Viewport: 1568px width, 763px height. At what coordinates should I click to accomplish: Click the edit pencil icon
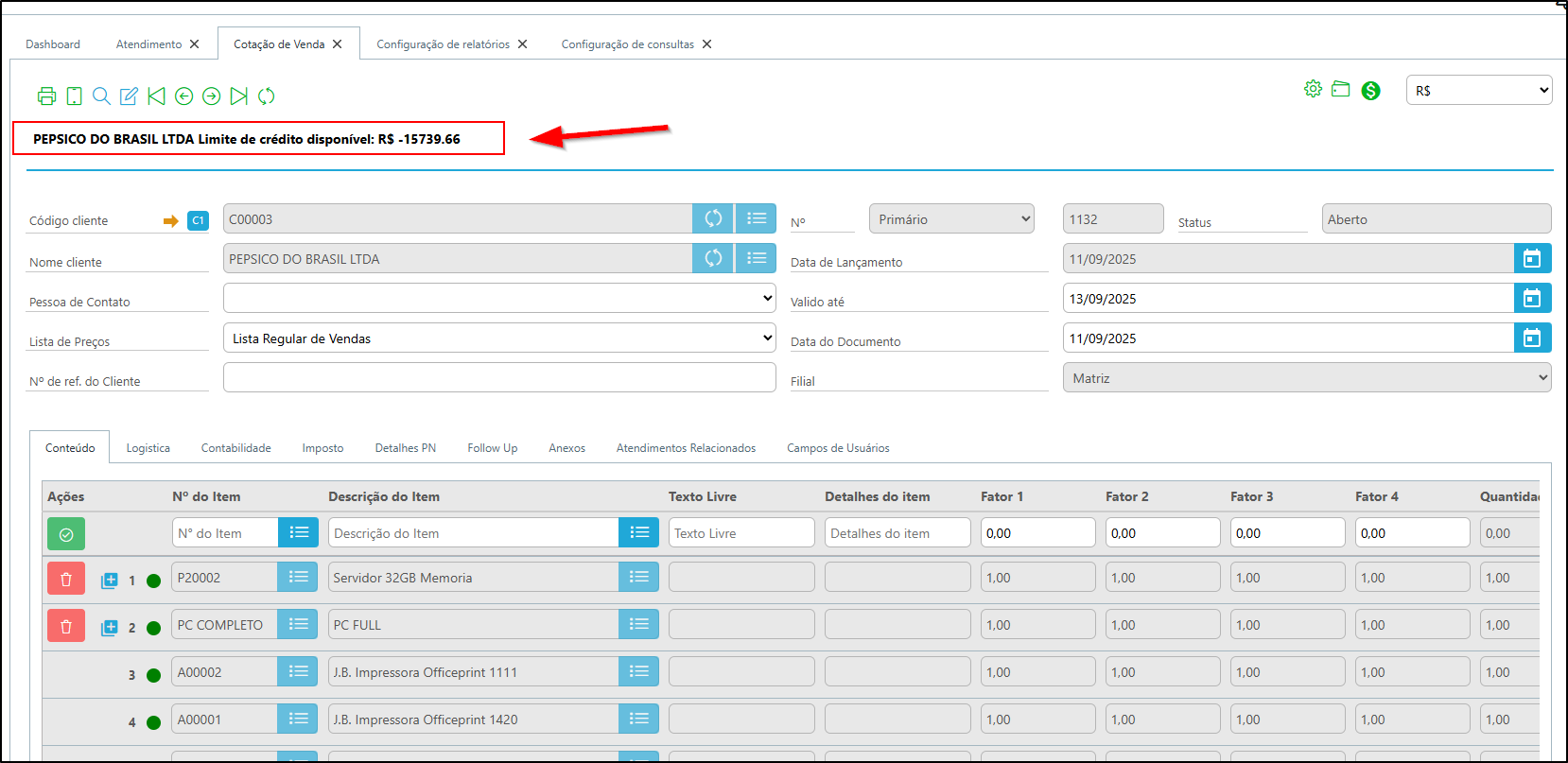click(x=129, y=95)
